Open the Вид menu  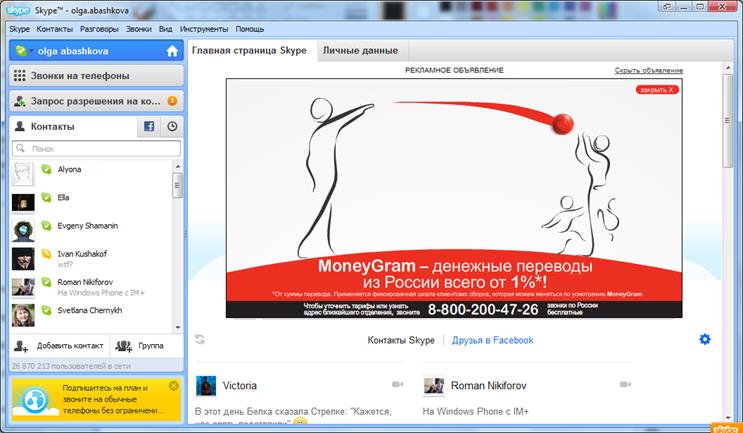click(x=165, y=29)
